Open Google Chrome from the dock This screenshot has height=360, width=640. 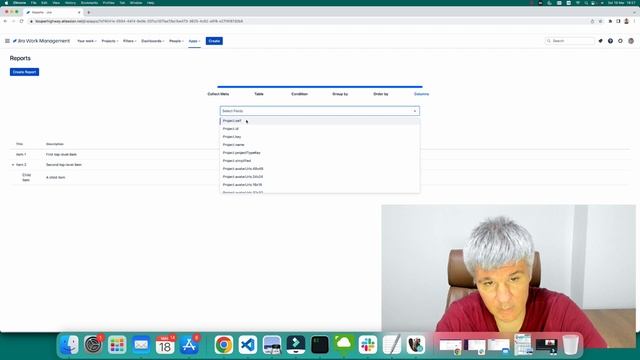pyautogui.click(x=224, y=345)
